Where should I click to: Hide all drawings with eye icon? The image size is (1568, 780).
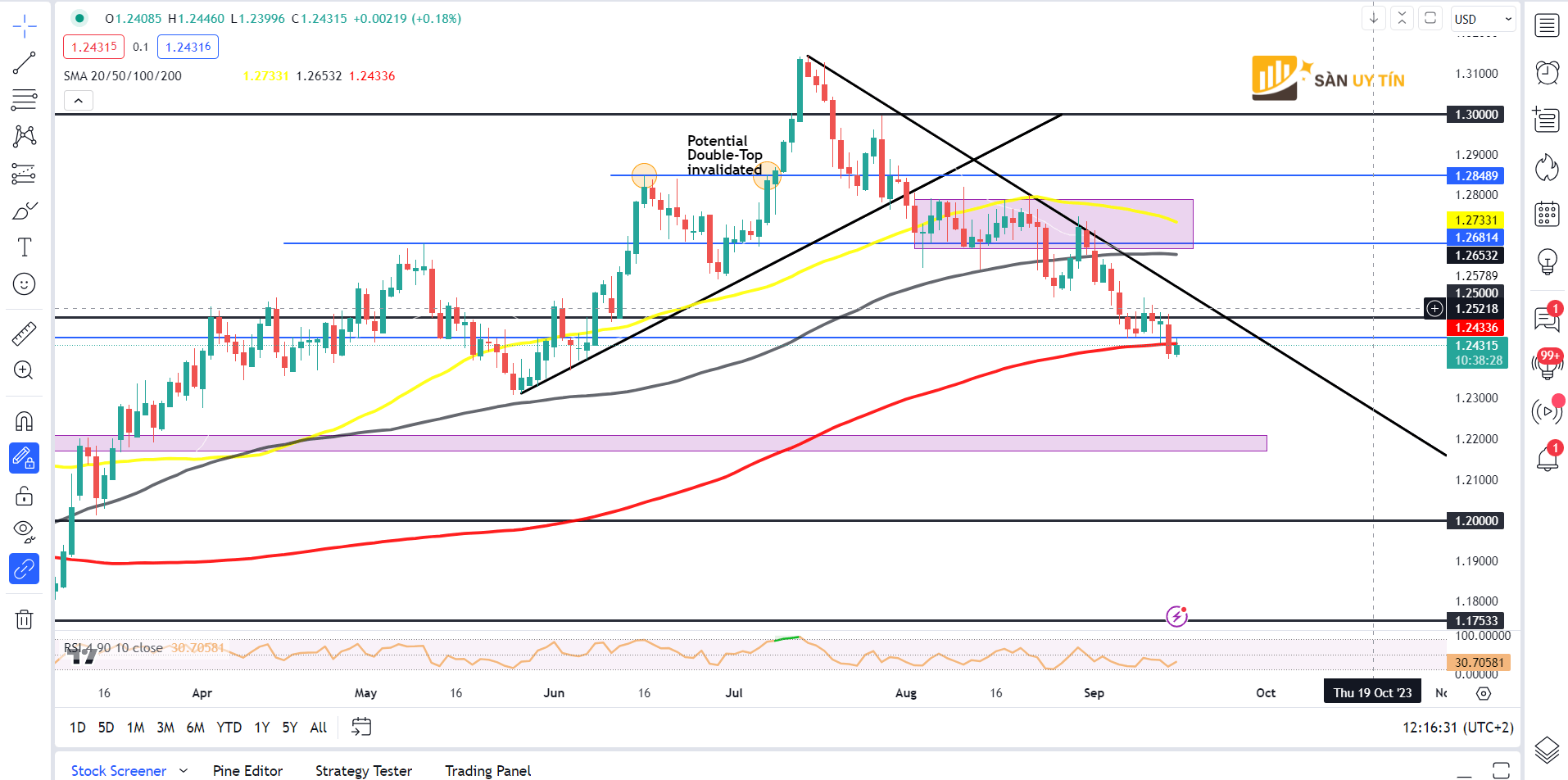tap(25, 532)
